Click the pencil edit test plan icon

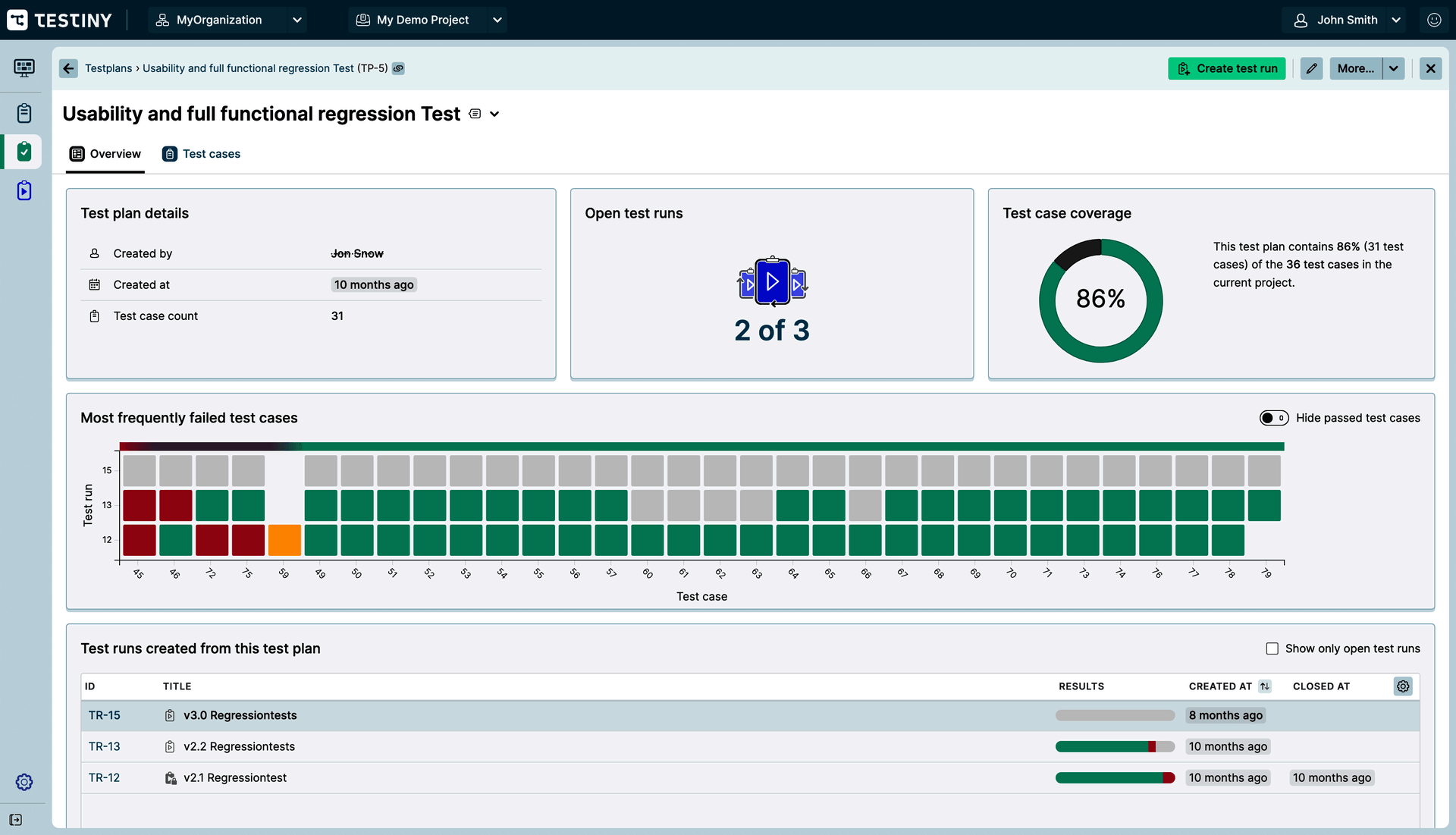click(x=1311, y=68)
